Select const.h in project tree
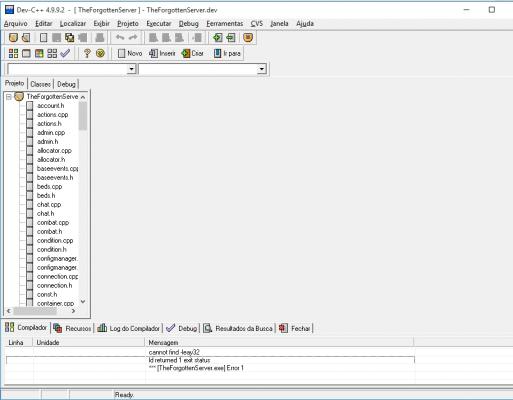Screen dimensions: 513x400 tap(47, 295)
